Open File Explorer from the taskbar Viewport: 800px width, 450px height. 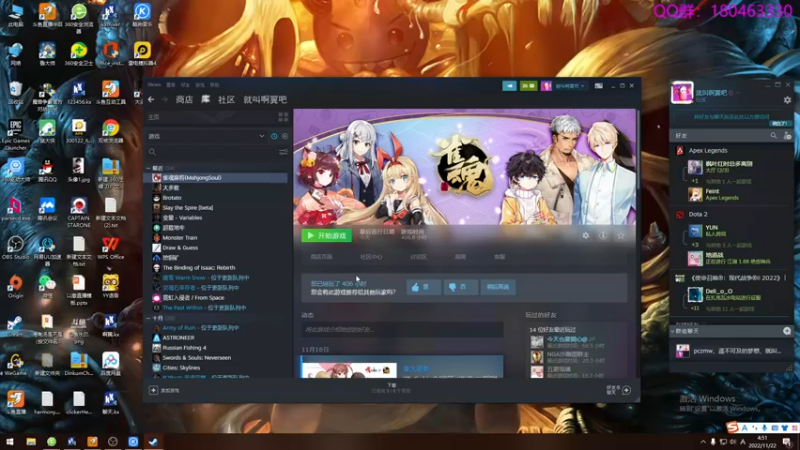[31, 442]
